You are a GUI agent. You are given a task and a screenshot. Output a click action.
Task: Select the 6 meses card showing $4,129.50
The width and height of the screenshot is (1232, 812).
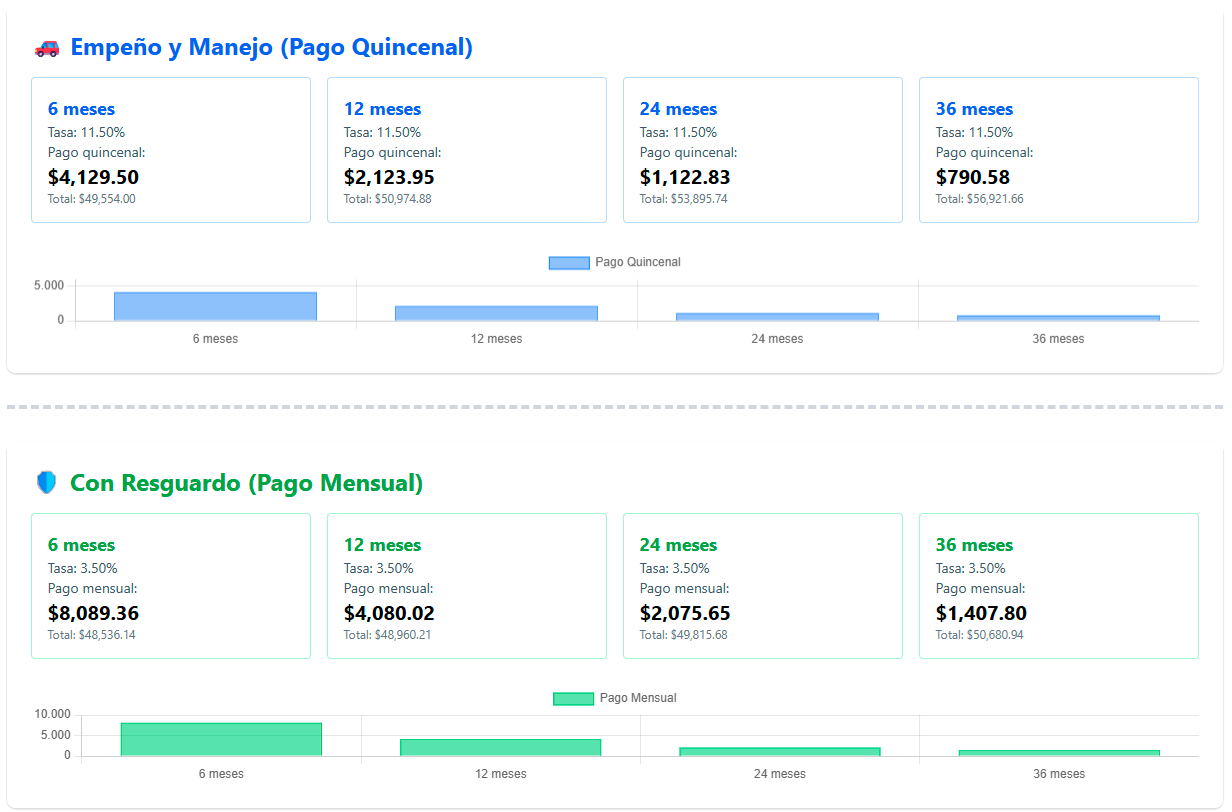click(171, 150)
